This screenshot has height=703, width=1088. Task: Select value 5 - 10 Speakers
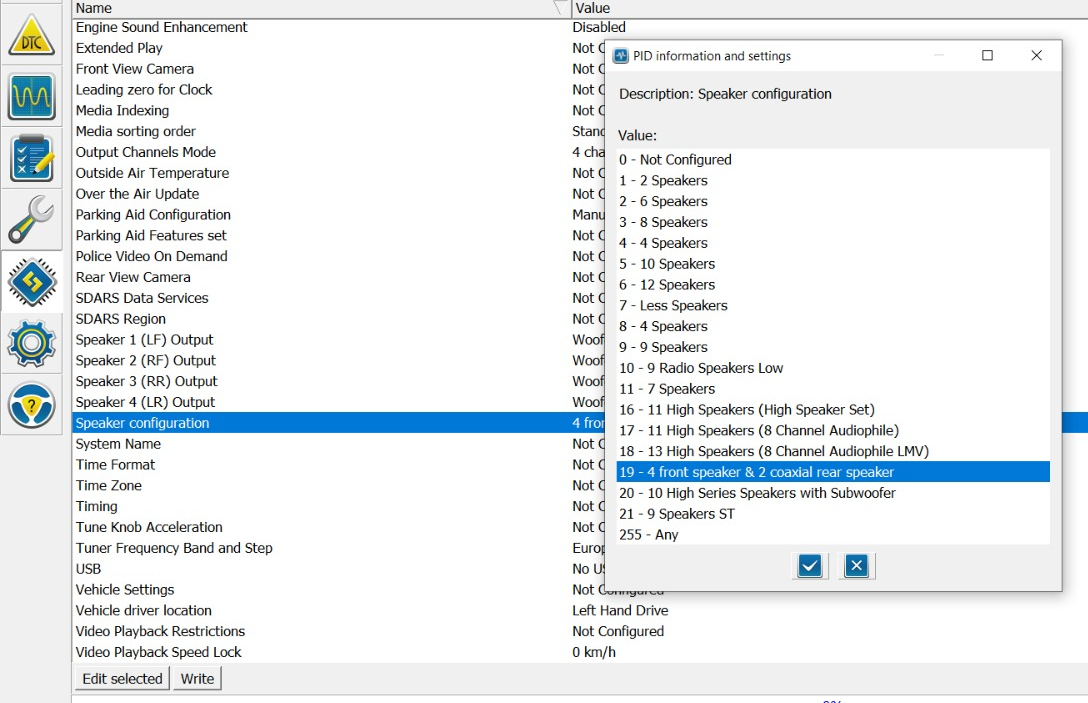[x=833, y=264]
